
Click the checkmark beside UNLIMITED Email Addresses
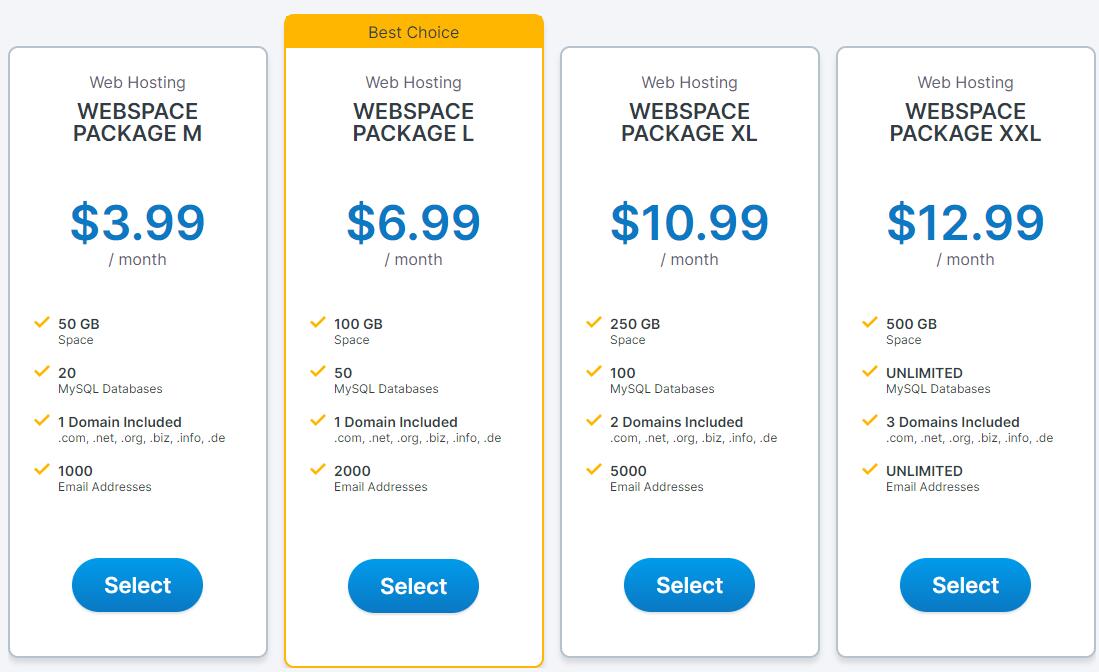tap(870, 469)
